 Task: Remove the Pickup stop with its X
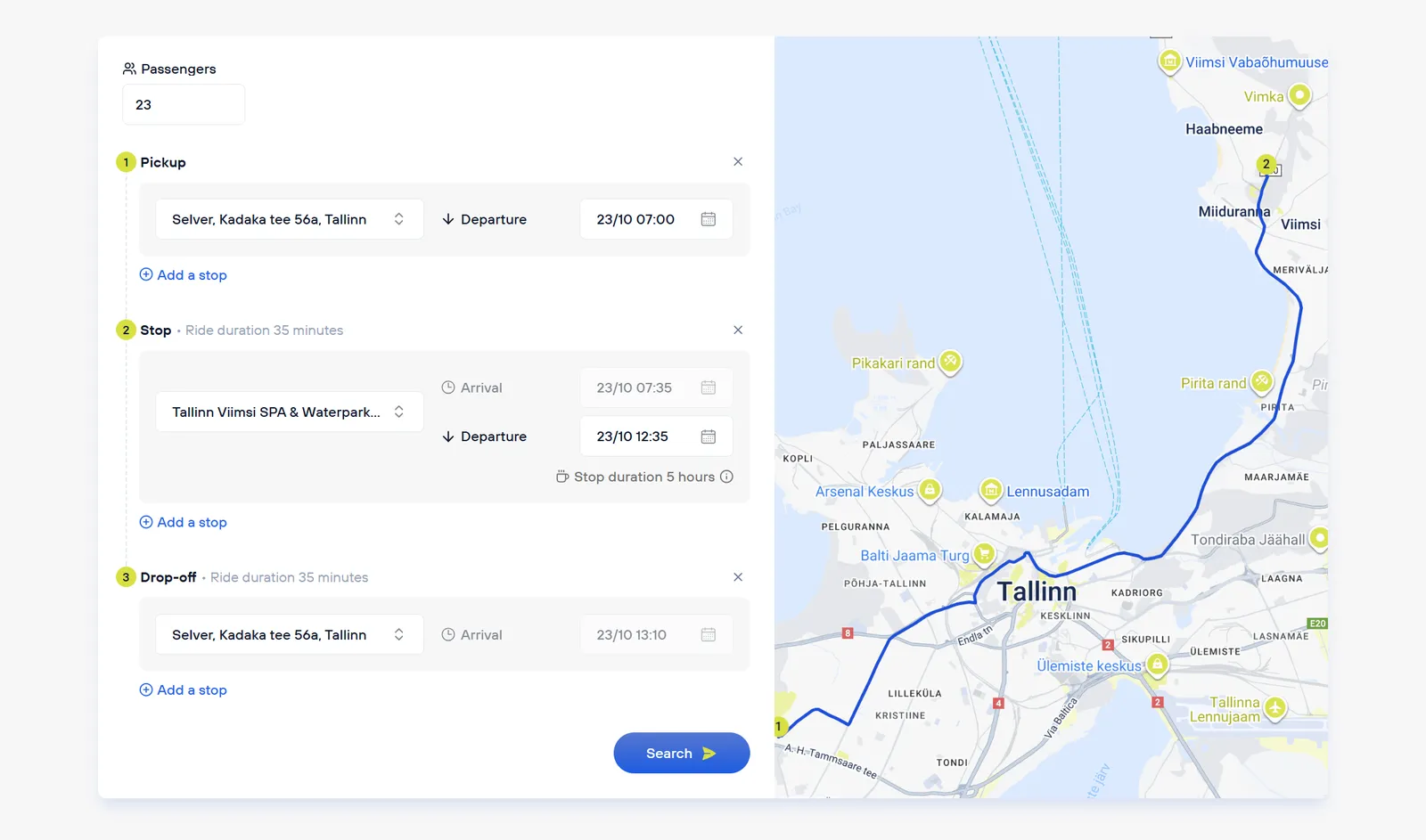[738, 162]
